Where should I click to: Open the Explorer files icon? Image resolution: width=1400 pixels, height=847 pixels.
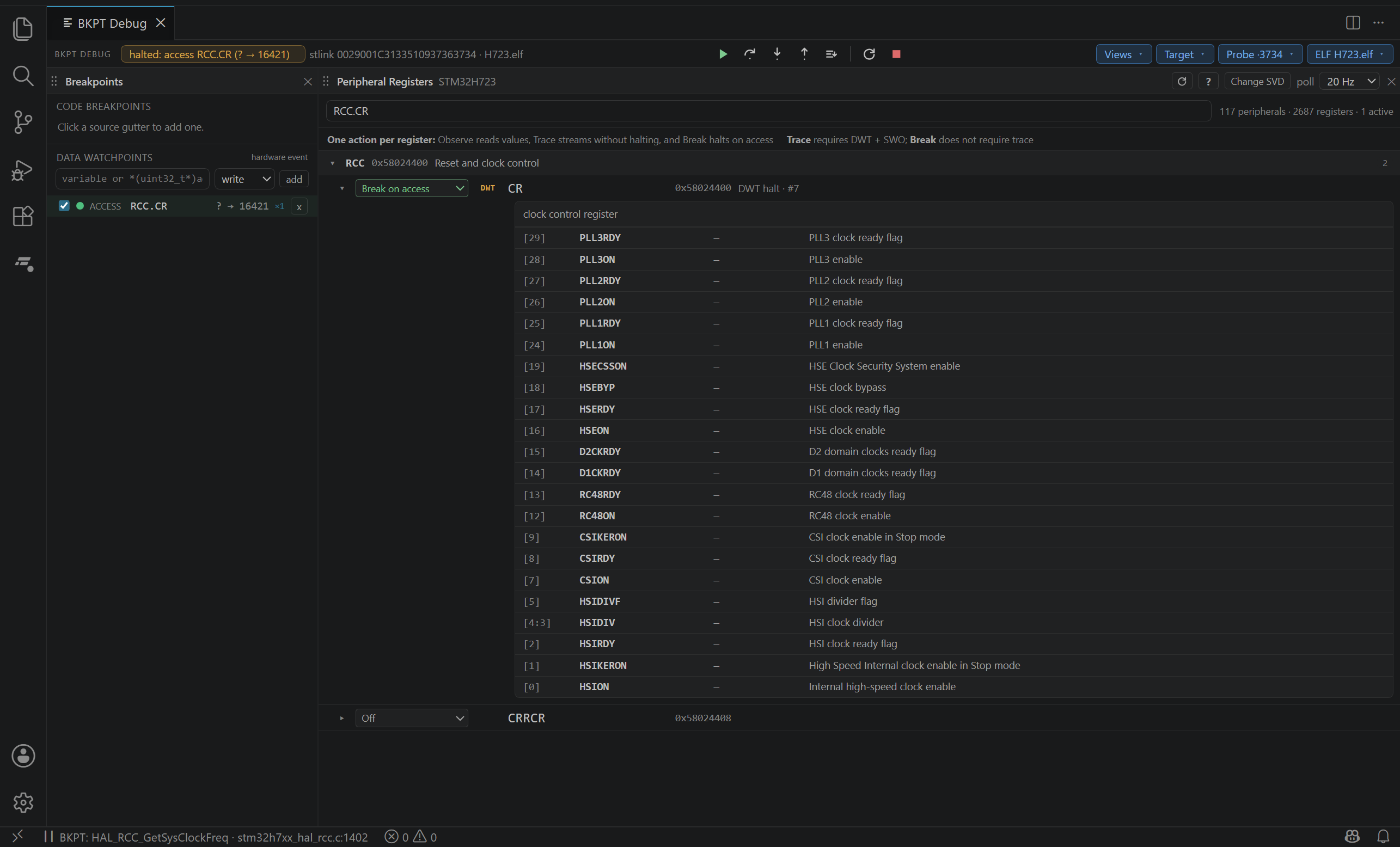tap(23, 28)
